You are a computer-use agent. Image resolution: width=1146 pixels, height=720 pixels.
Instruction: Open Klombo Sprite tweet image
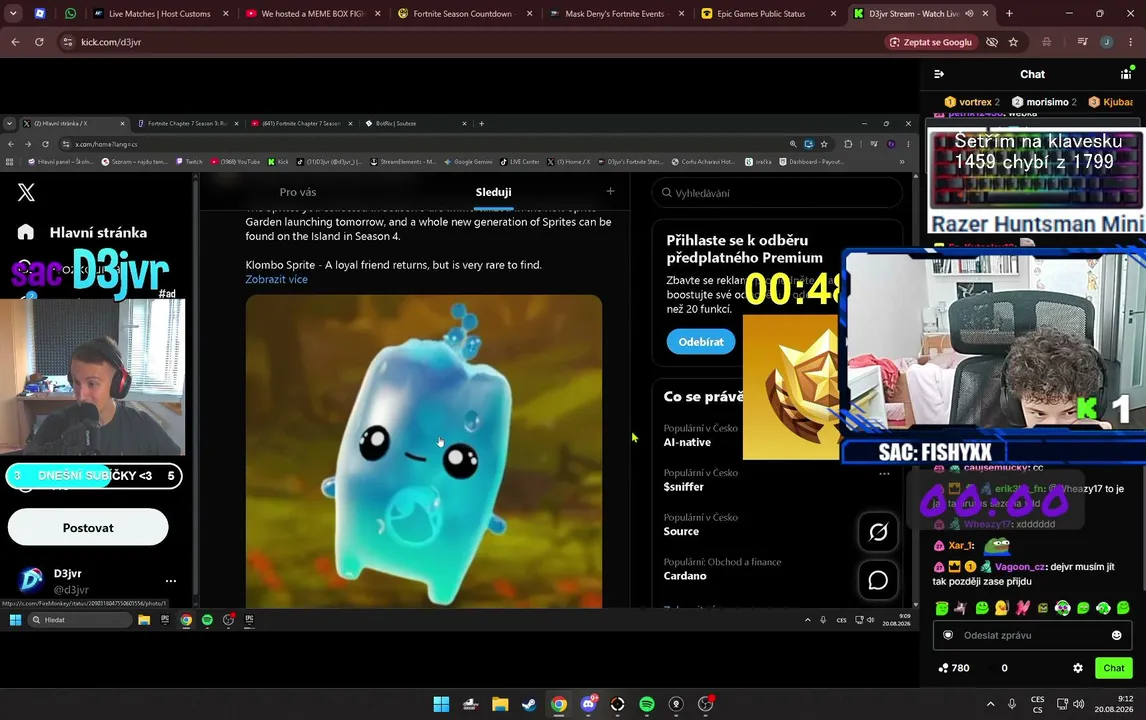424,451
